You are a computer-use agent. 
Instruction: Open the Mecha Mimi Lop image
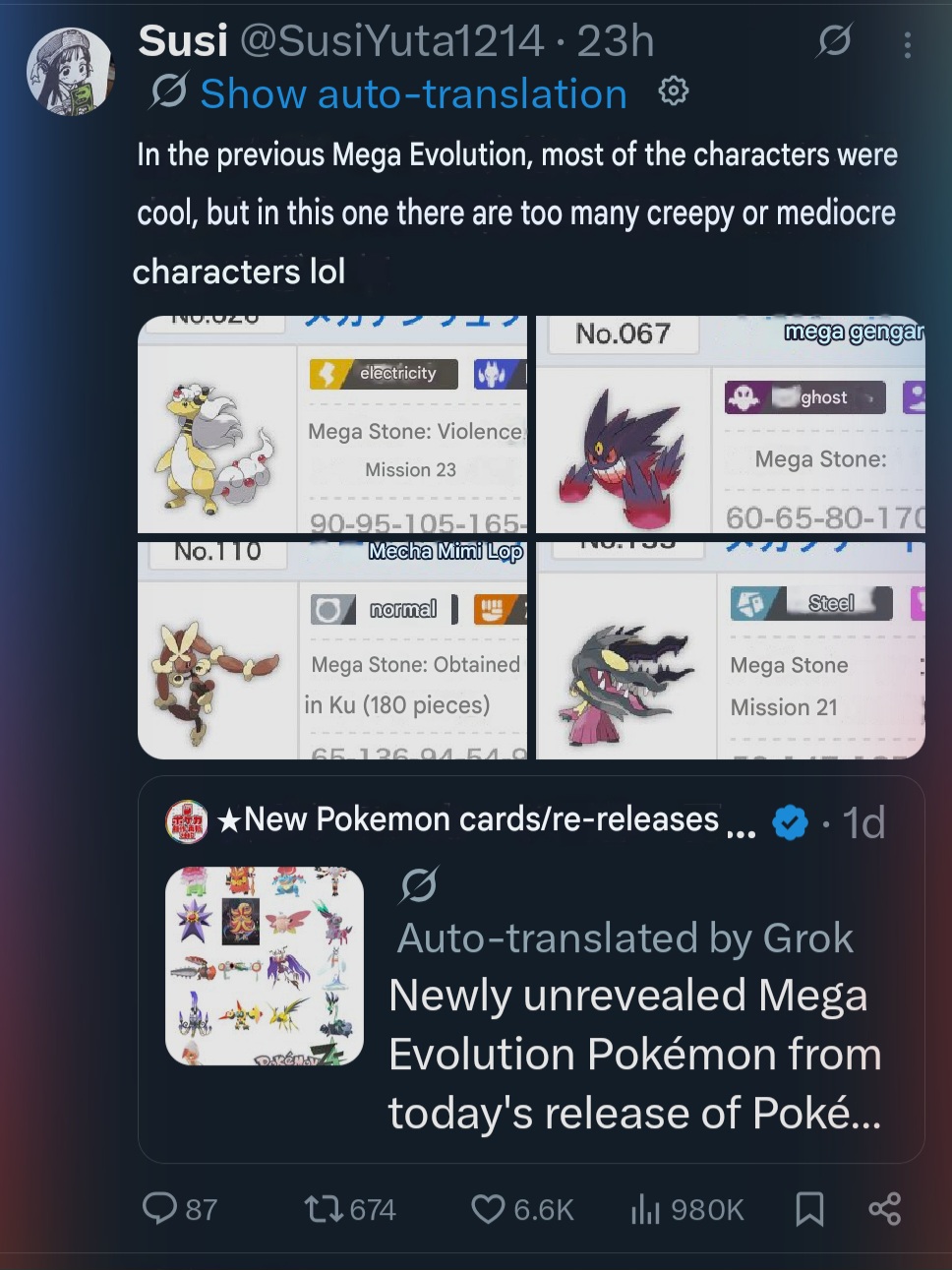[x=332, y=650]
